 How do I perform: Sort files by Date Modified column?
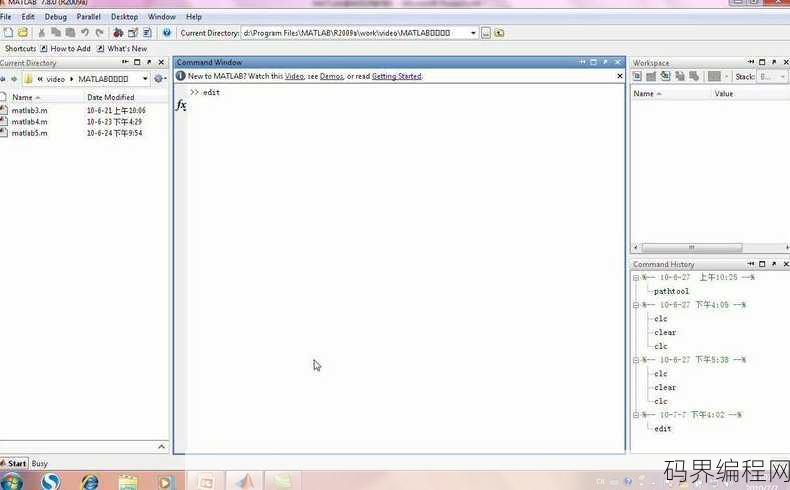(x=111, y=97)
